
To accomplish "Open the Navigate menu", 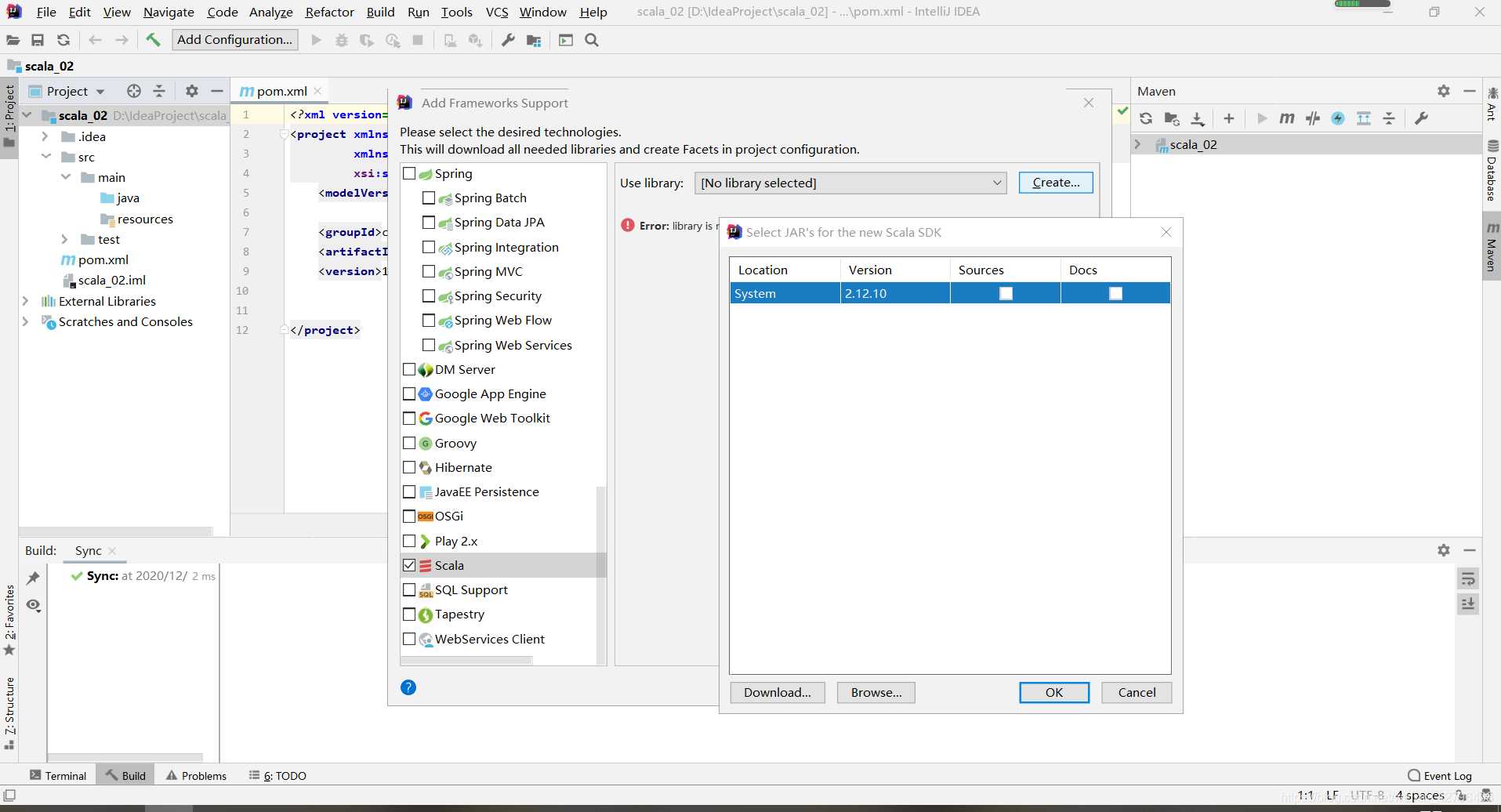I will [169, 12].
